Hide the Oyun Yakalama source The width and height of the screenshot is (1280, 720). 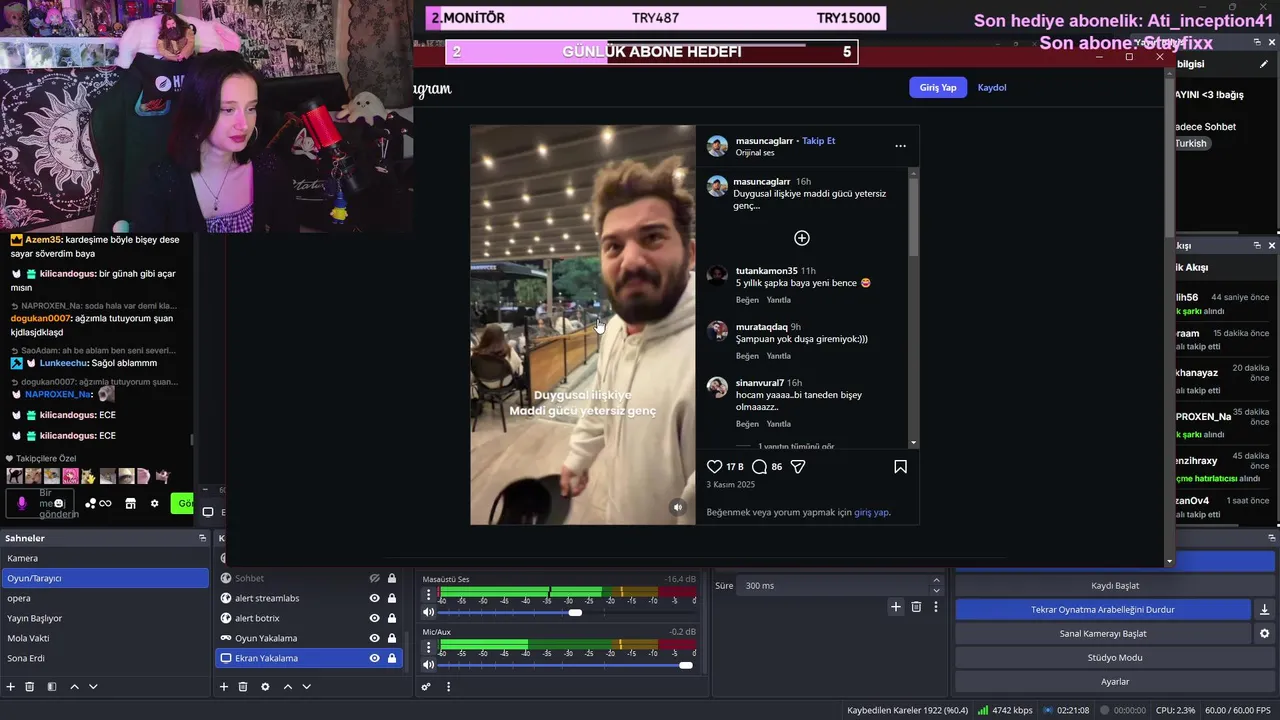pos(374,638)
